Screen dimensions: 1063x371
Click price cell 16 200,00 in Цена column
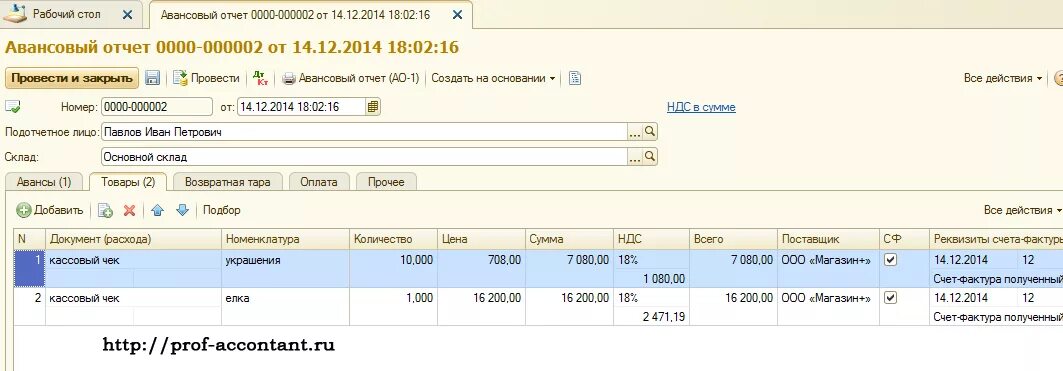481,298
